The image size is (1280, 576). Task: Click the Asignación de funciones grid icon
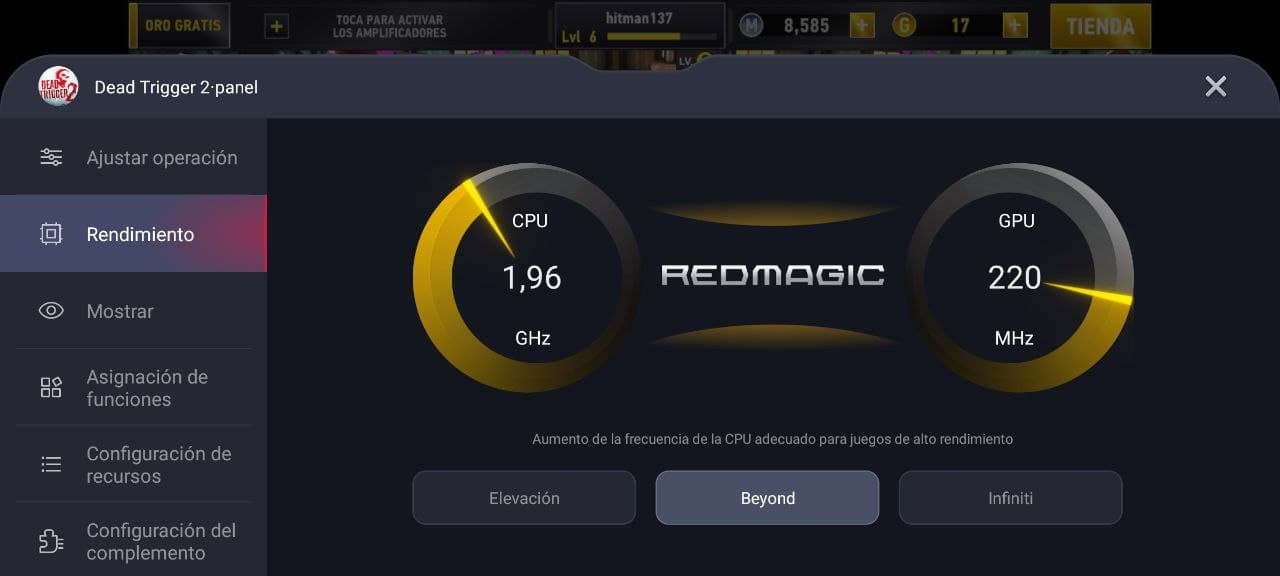(51, 388)
